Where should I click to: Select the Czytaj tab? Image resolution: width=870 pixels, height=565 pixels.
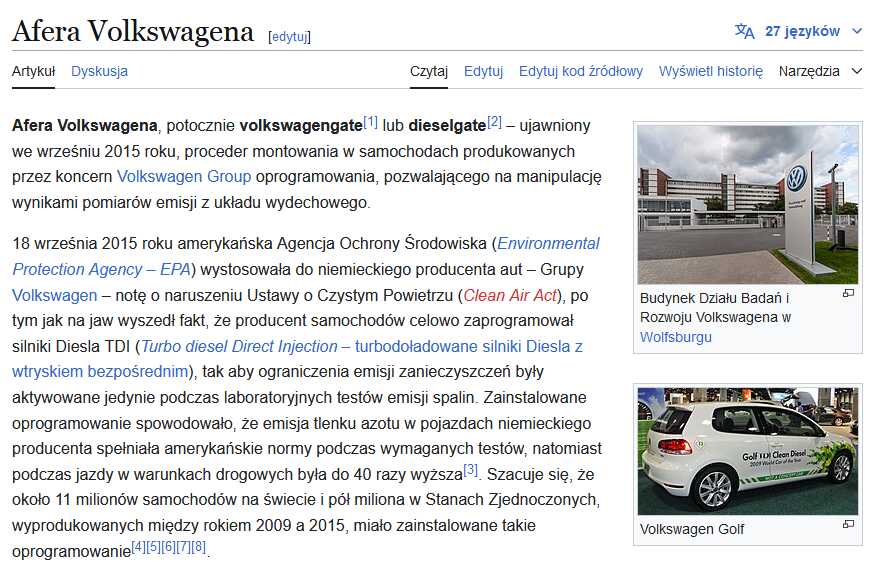tap(428, 71)
